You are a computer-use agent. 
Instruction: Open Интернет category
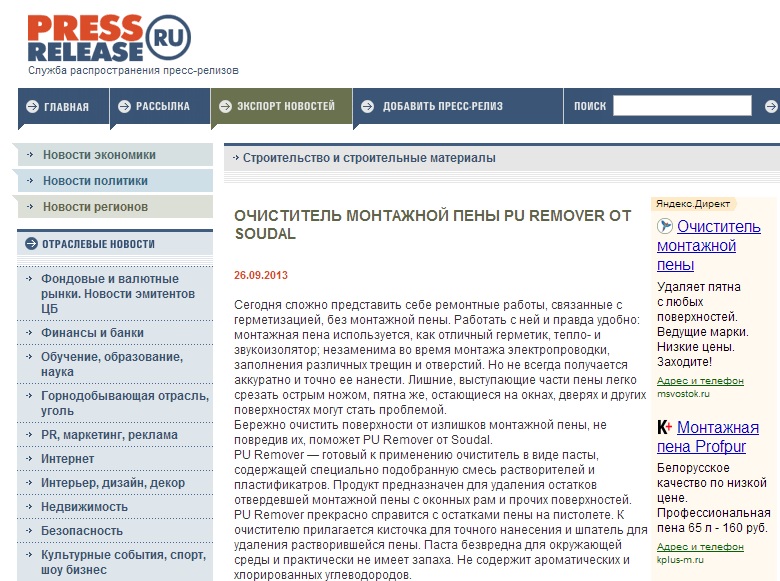tap(67, 459)
